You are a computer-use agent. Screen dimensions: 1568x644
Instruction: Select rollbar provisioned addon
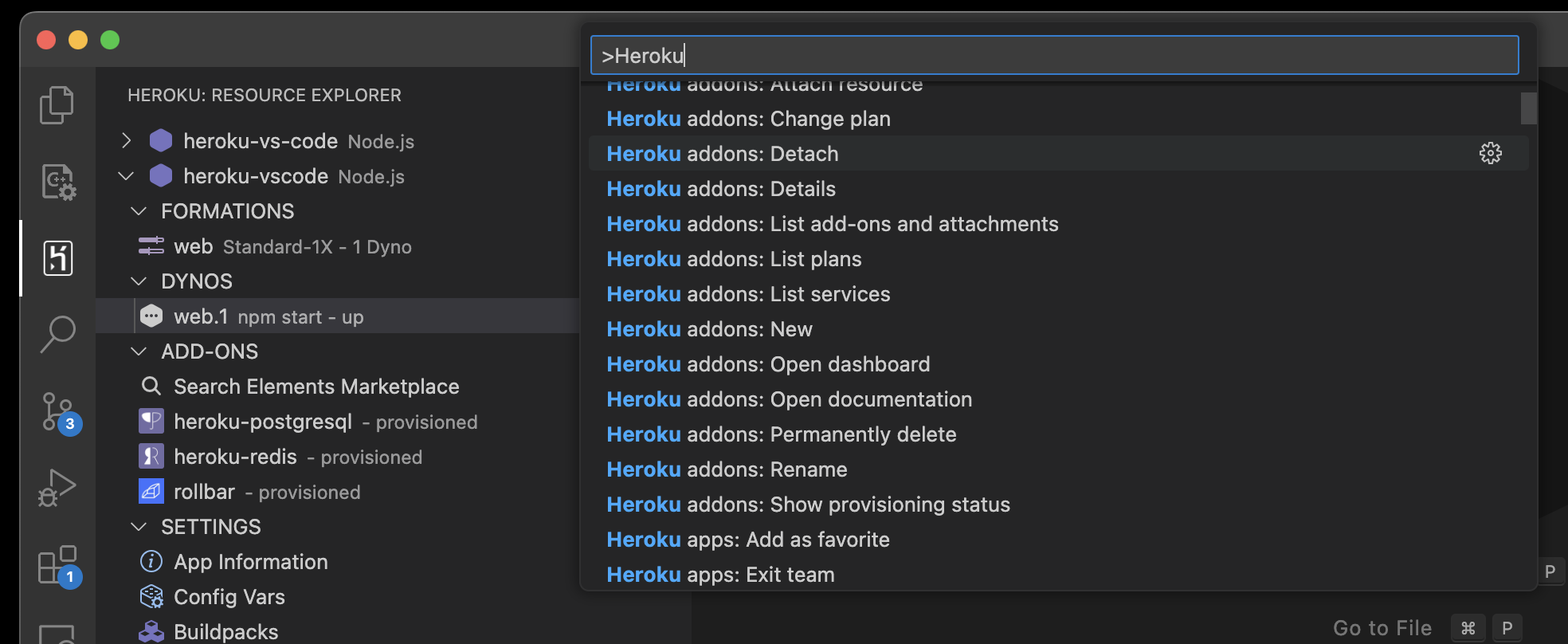point(338,492)
